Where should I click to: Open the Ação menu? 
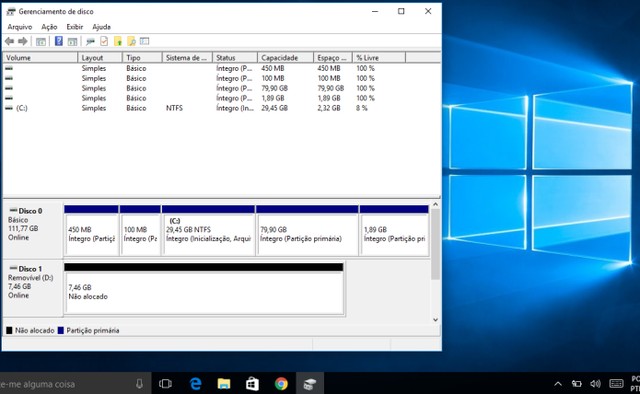click(49, 27)
